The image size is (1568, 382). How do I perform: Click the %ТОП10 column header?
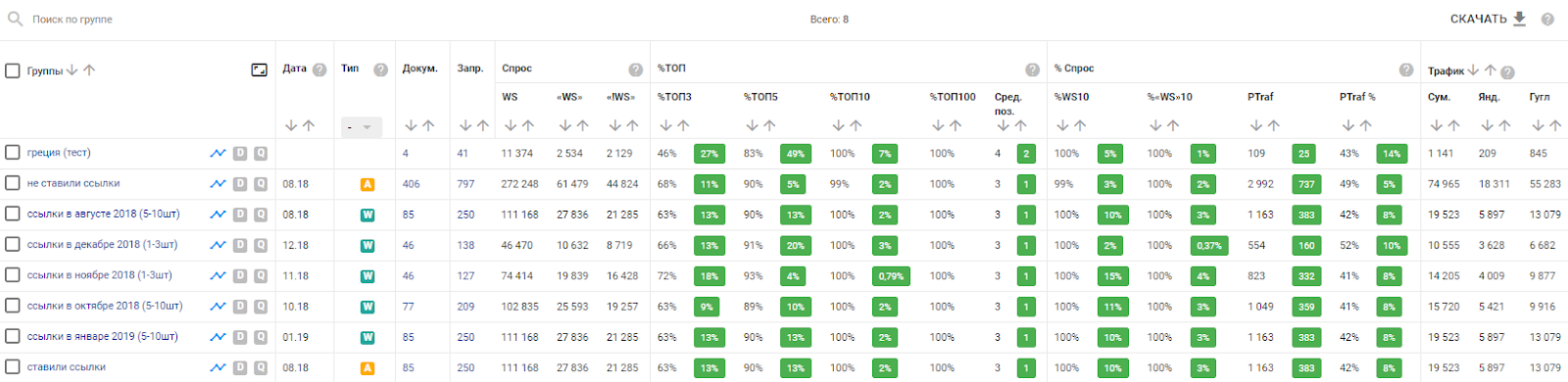tap(850, 97)
